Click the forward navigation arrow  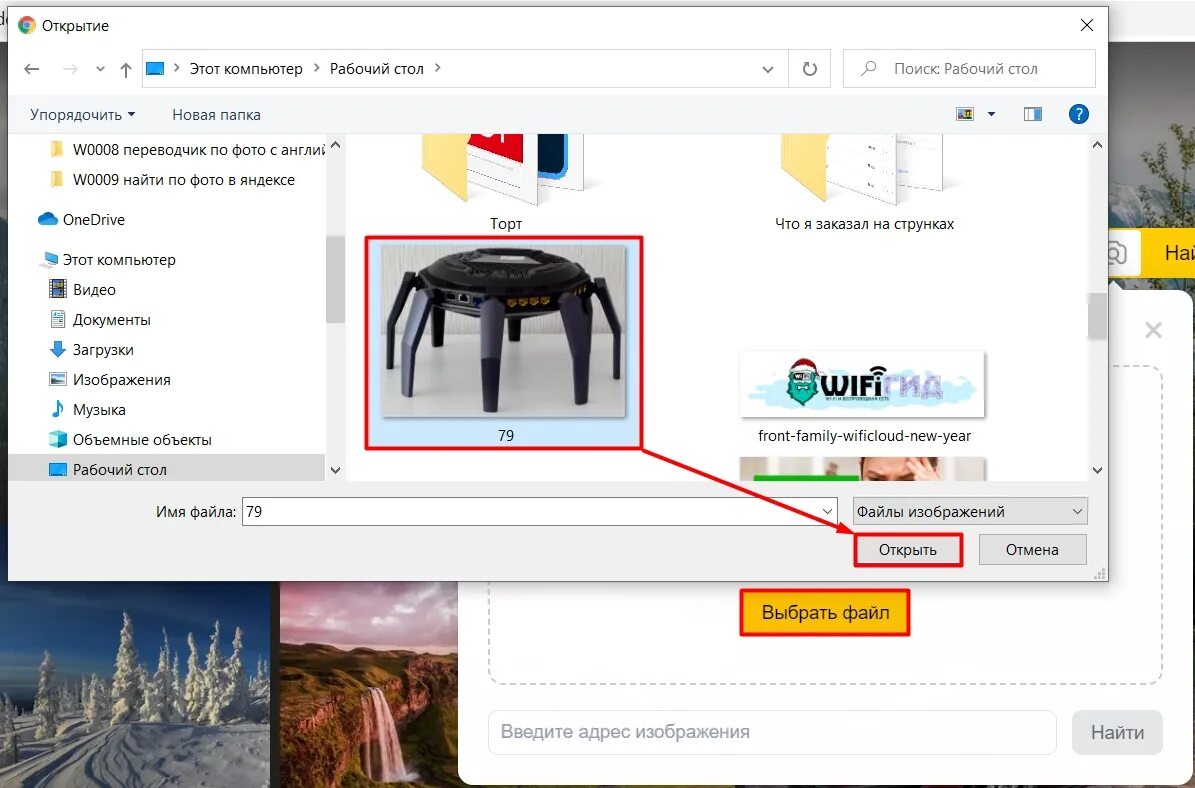(x=70, y=69)
